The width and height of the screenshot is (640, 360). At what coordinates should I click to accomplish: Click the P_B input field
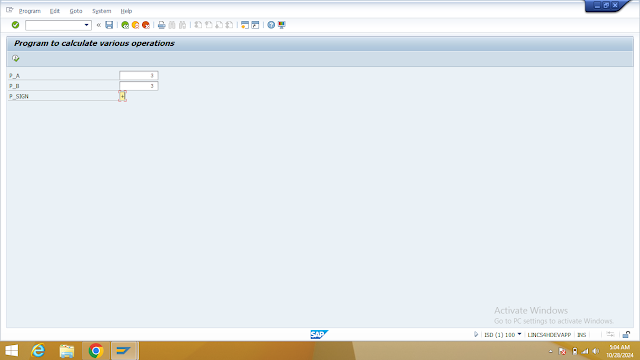pyautogui.click(x=139, y=86)
